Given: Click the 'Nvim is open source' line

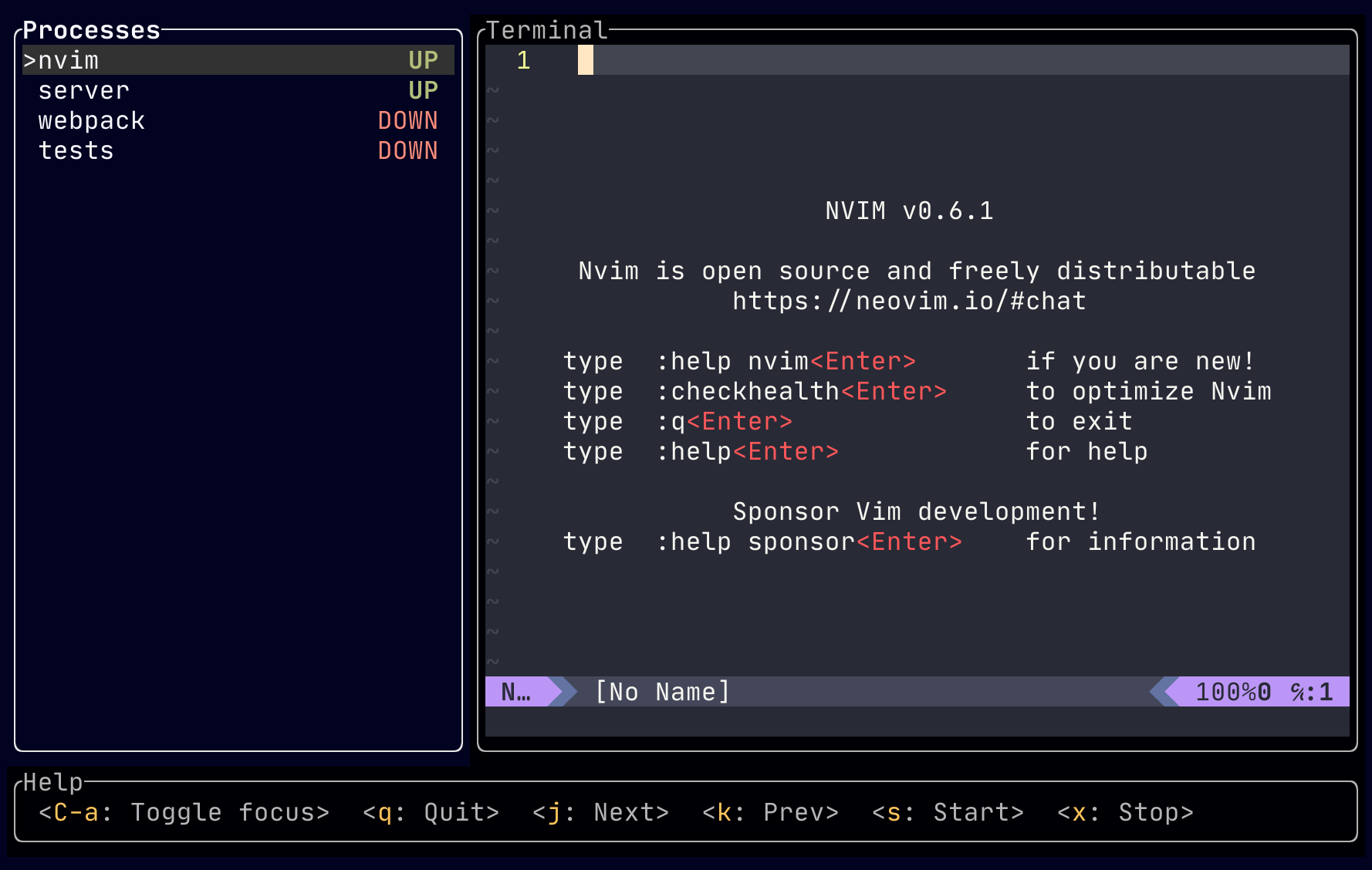Looking at the screenshot, I should 917,271.
